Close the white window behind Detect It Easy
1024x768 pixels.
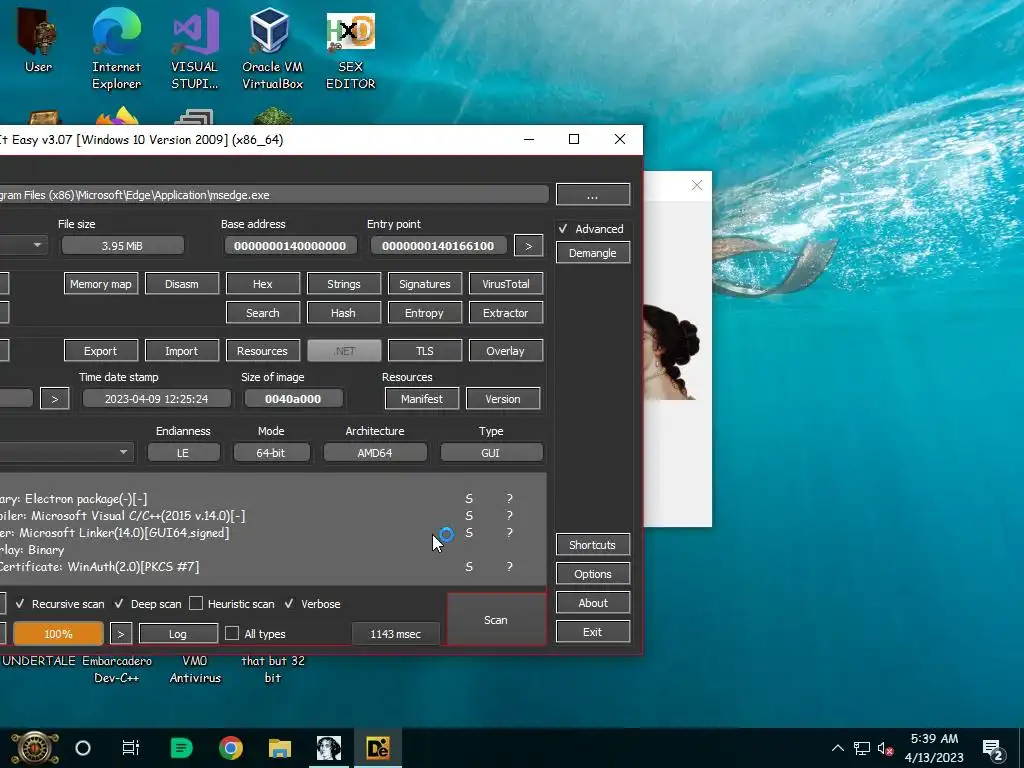pos(697,185)
